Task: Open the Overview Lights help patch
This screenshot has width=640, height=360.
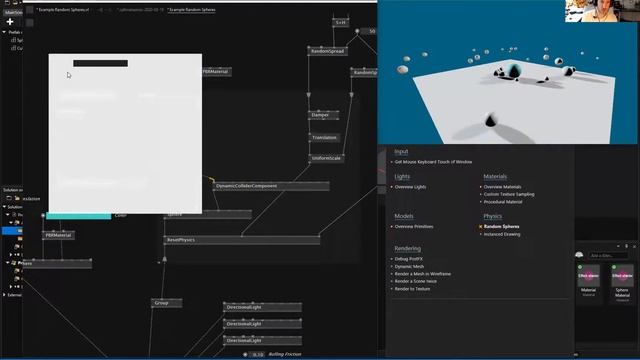Action: tap(410, 187)
